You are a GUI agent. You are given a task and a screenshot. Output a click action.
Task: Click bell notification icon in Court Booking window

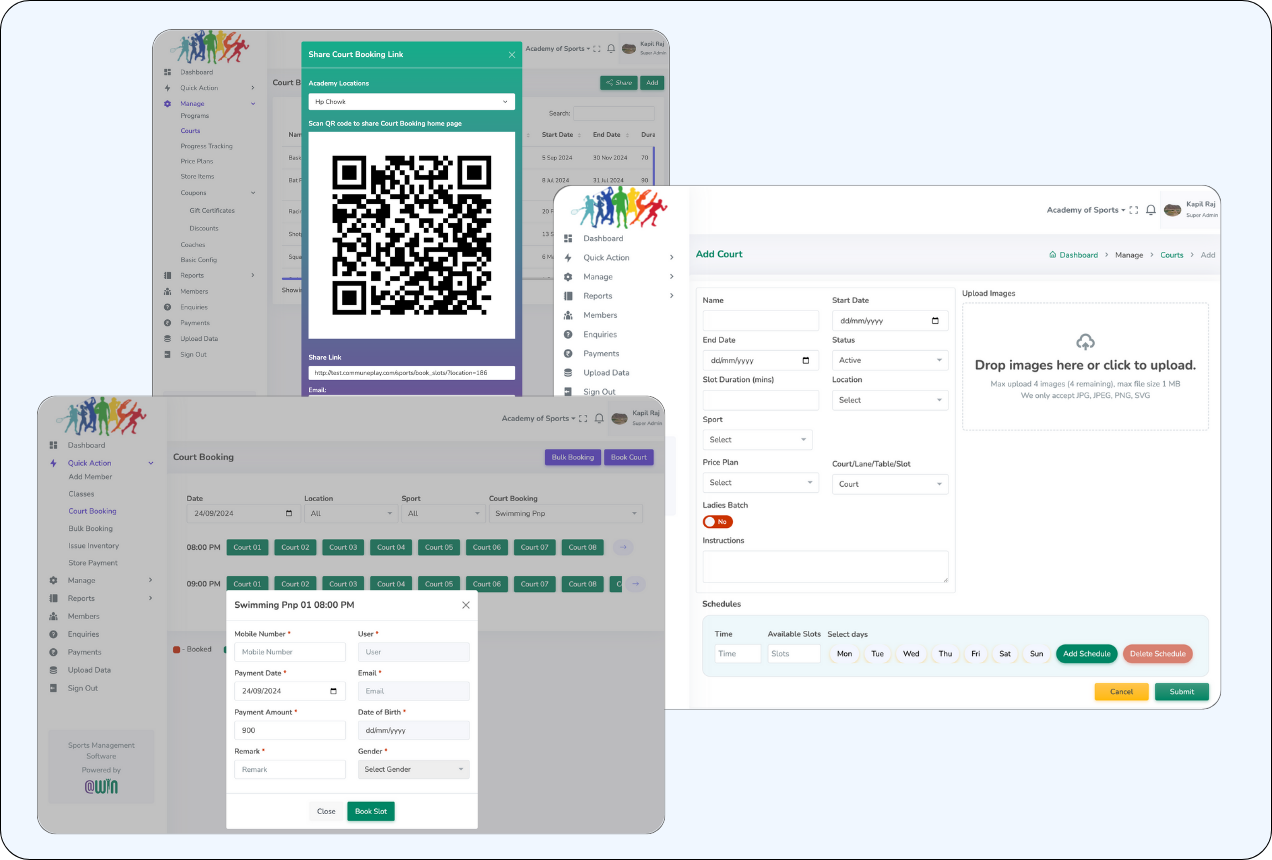click(x=599, y=418)
